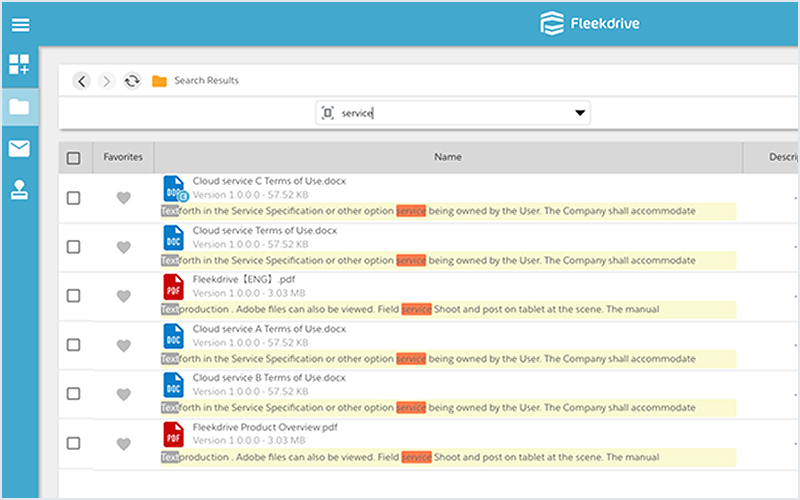Click the Search Results breadcrumb text
This screenshot has height=500, width=800.
tap(206, 81)
